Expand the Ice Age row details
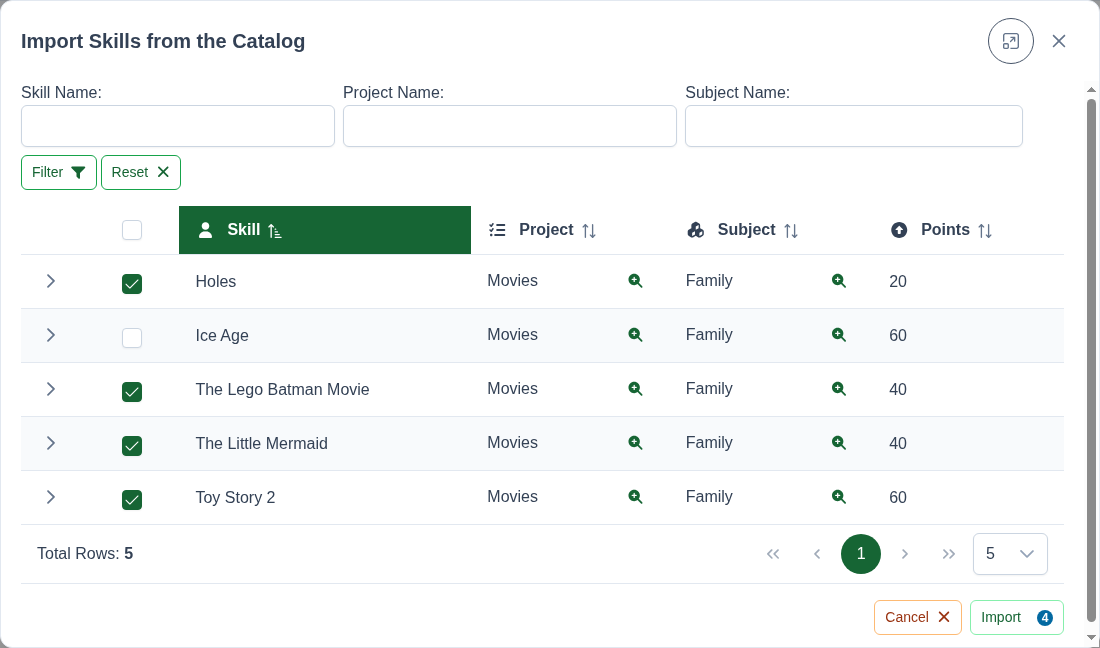Screen dimensions: 1100x648 (51, 335)
